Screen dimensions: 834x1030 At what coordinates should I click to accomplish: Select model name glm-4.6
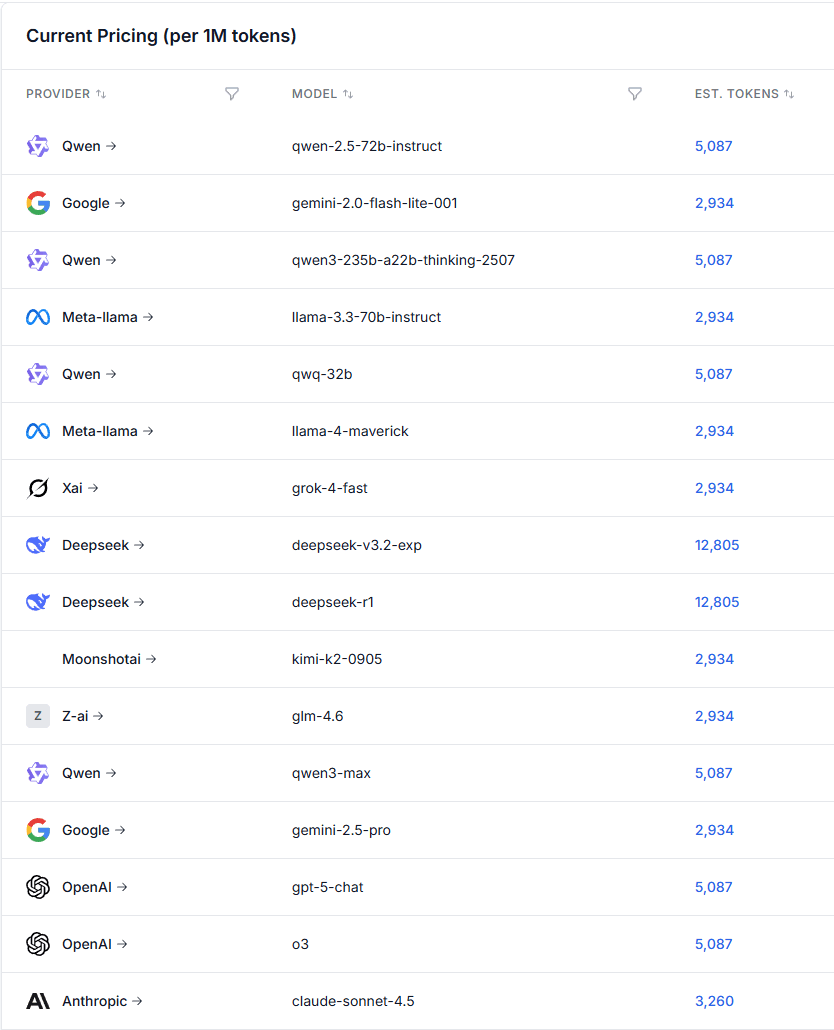(317, 716)
